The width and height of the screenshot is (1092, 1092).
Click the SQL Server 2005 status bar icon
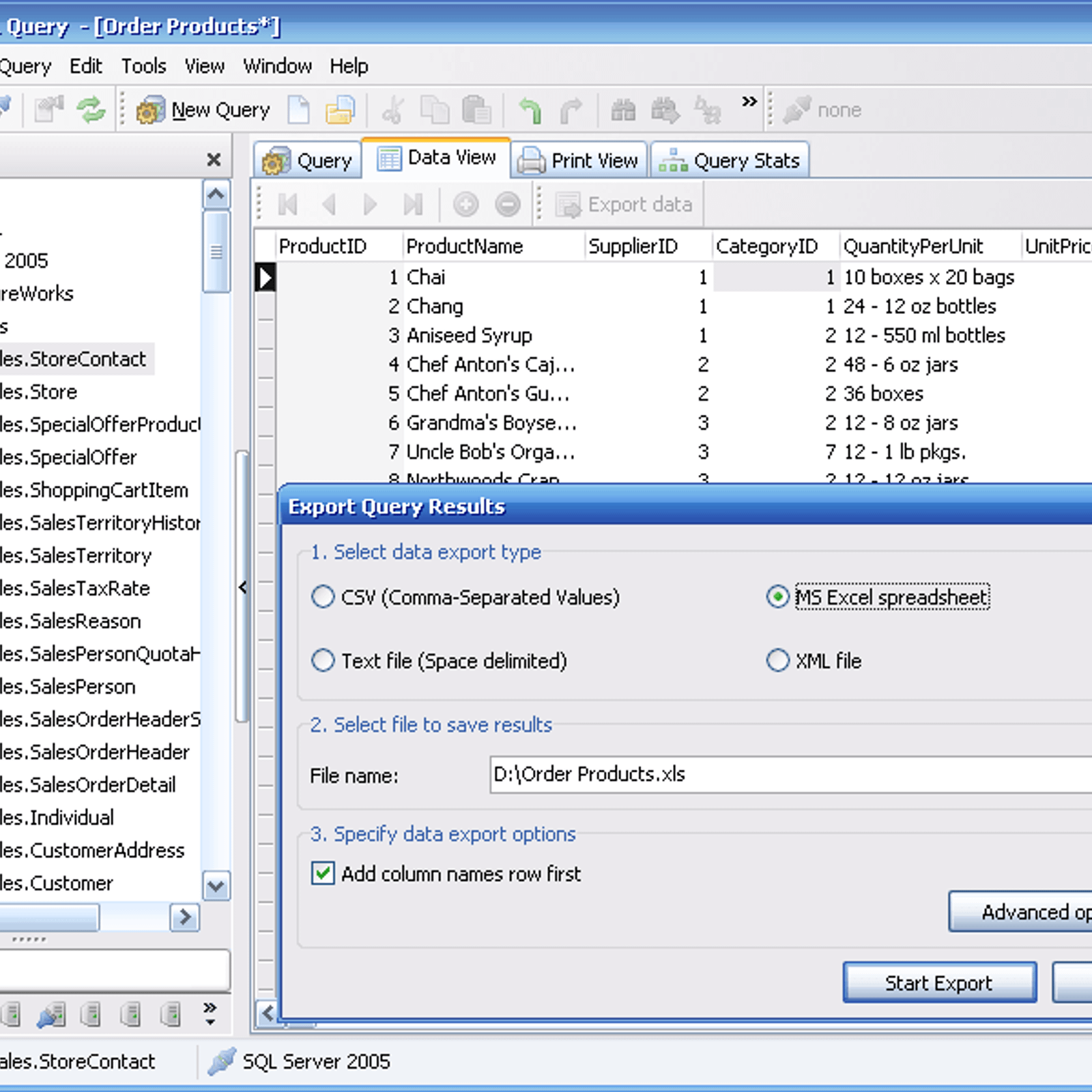222,1061
